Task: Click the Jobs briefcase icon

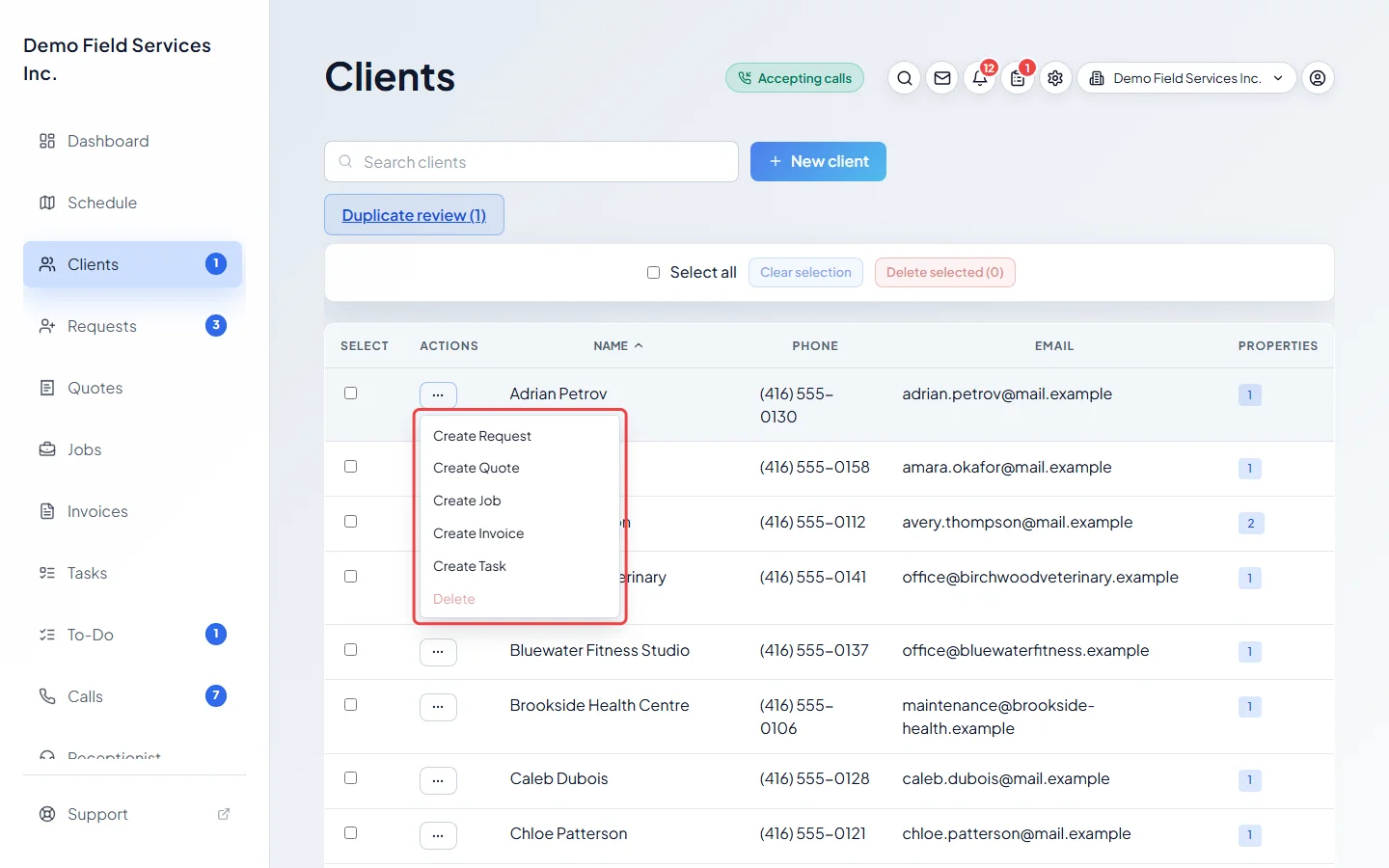Action: [47, 449]
